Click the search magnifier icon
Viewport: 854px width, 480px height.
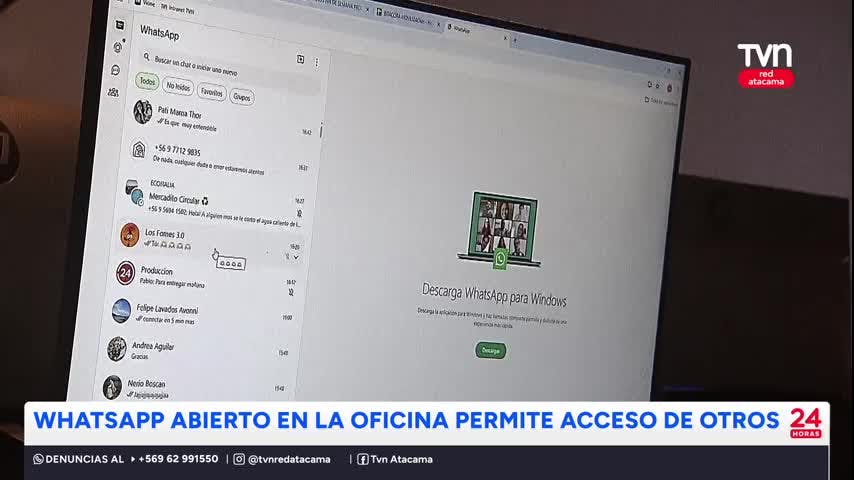(x=147, y=56)
